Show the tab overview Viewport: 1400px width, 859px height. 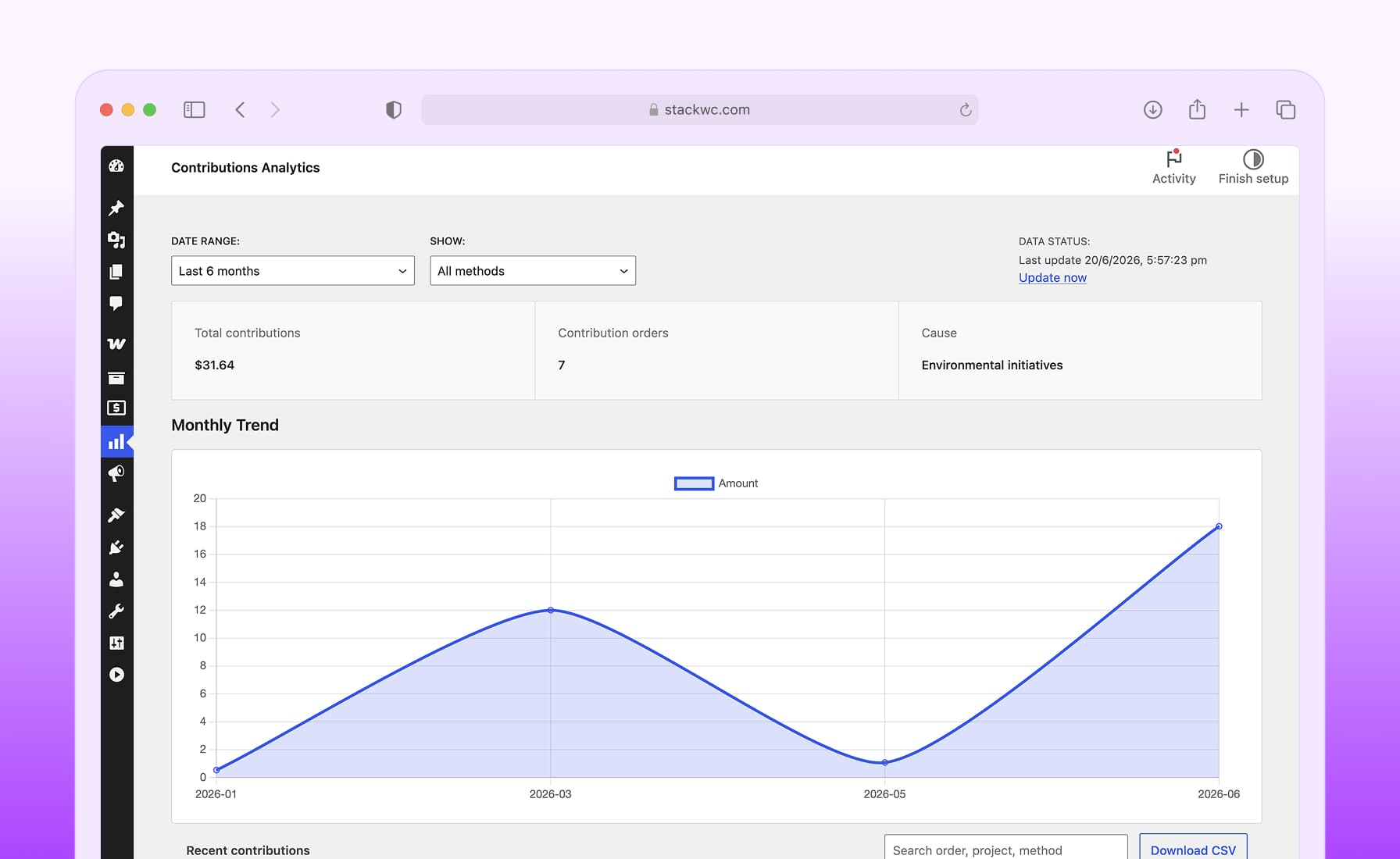pyautogui.click(x=1285, y=110)
